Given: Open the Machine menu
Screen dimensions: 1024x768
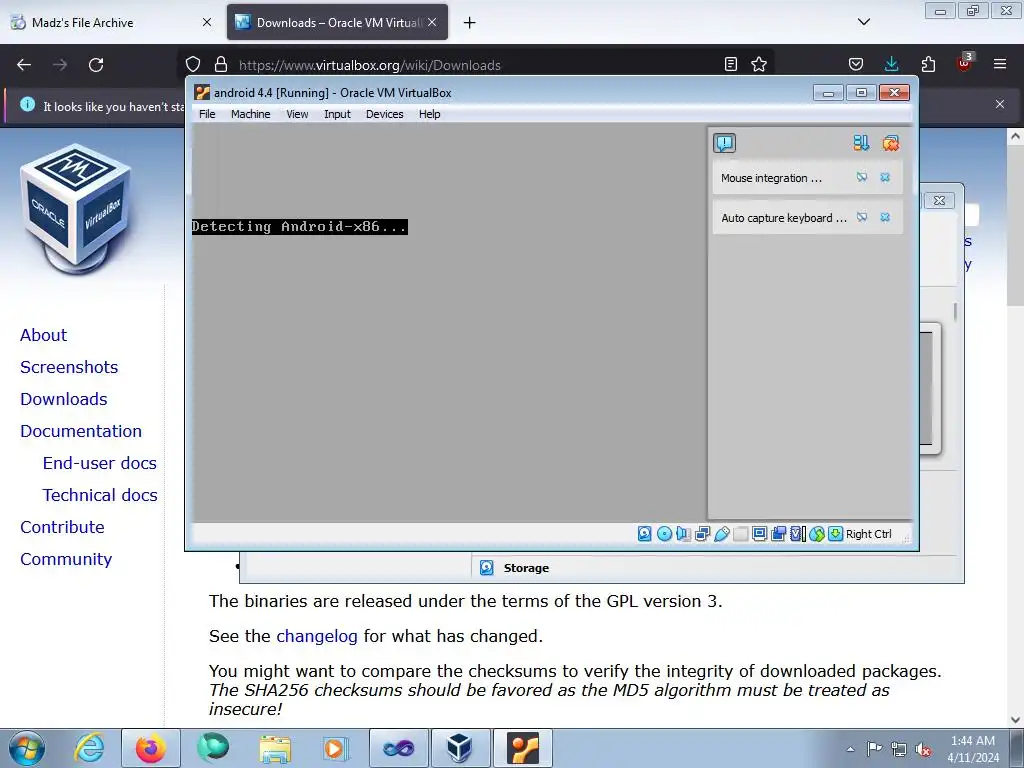Looking at the screenshot, I should point(250,114).
